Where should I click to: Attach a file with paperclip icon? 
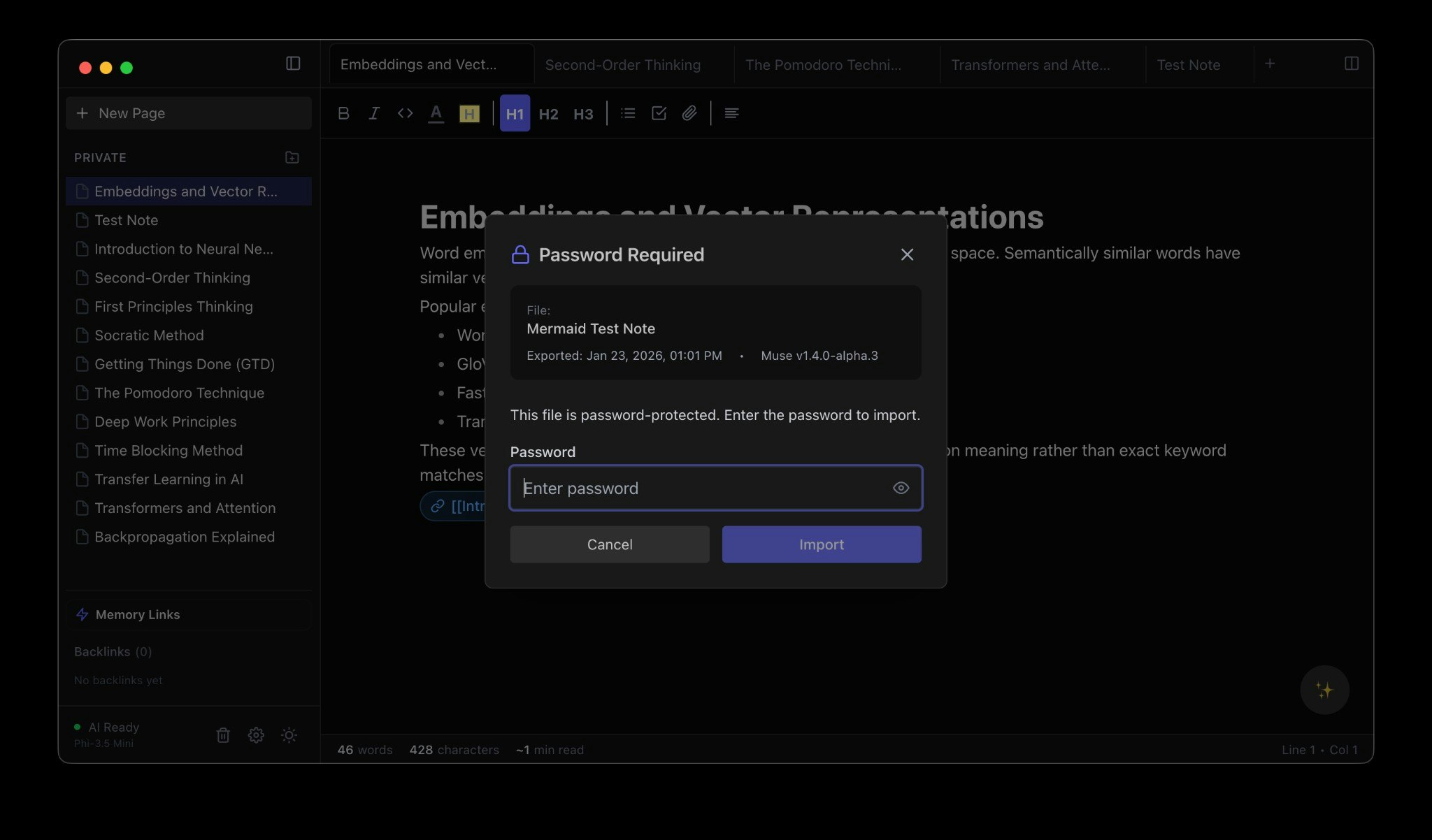coord(689,113)
